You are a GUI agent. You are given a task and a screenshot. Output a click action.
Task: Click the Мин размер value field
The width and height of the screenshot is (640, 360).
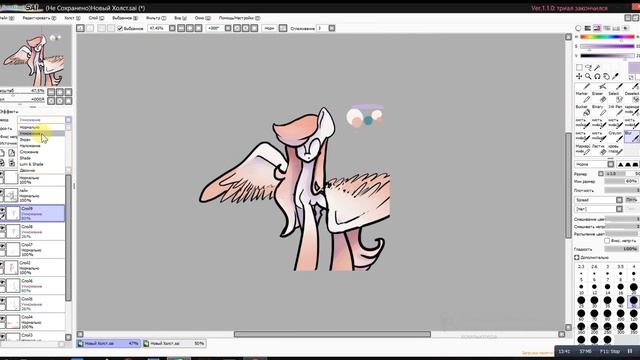(622, 181)
